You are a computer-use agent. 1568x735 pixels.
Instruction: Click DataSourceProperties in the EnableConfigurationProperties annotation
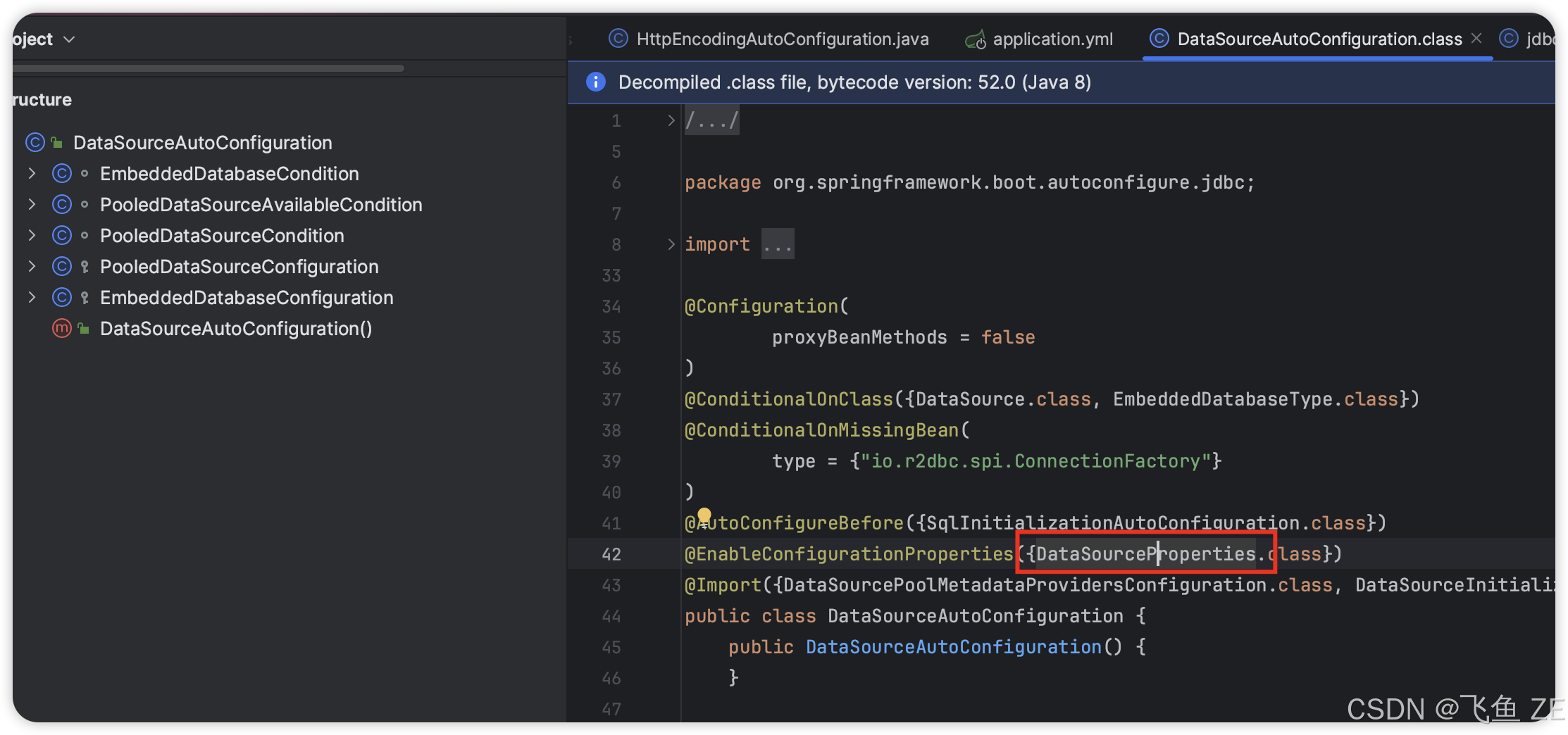pos(1146,554)
